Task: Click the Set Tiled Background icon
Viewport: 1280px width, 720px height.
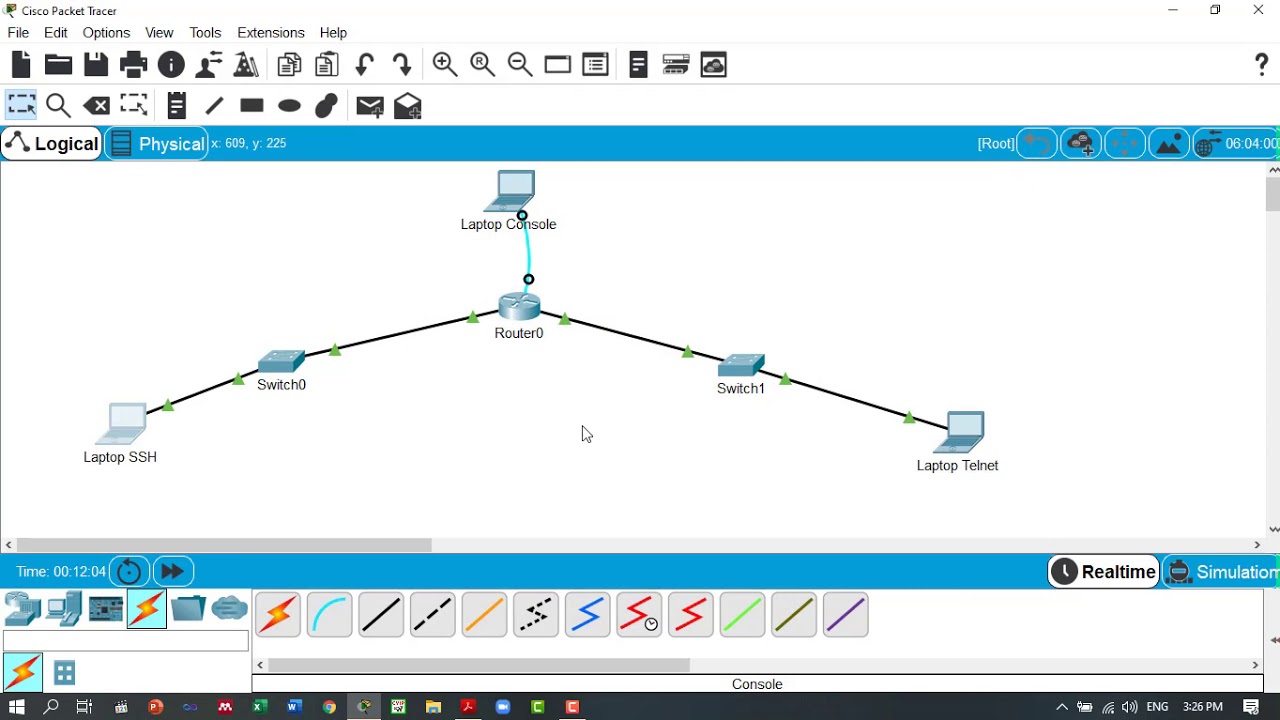Action: pyautogui.click(x=1169, y=144)
